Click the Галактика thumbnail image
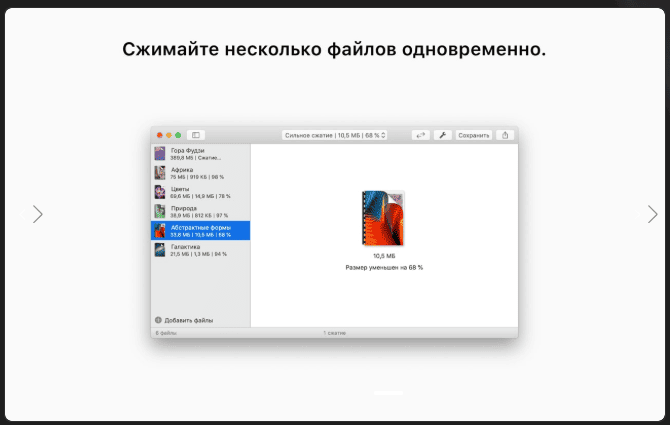The height and width of the screenshot is (425, 670). [160, 249]
